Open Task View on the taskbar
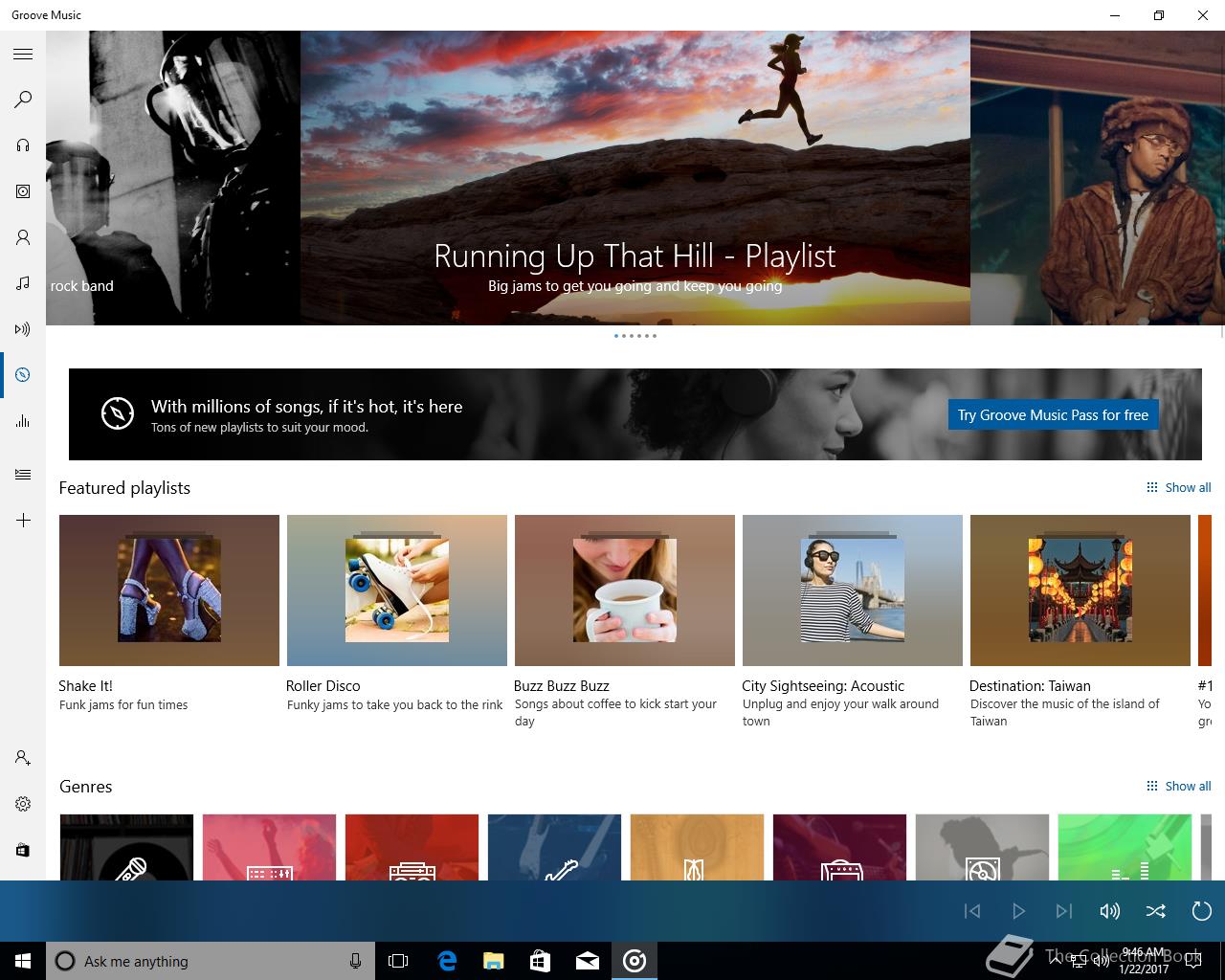 pyautogui.click(x=398, y=961)
